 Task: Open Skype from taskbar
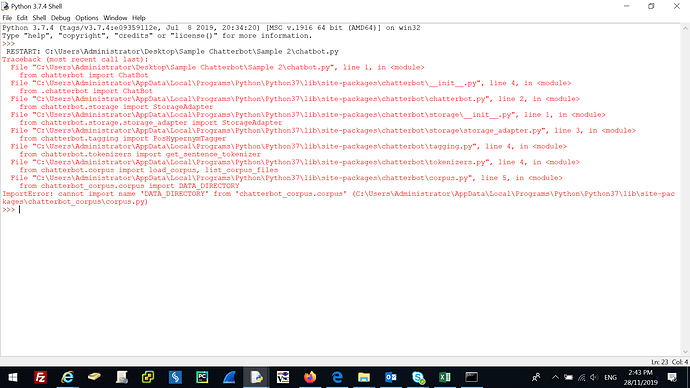pyautogui.click(x=418, y=377)
